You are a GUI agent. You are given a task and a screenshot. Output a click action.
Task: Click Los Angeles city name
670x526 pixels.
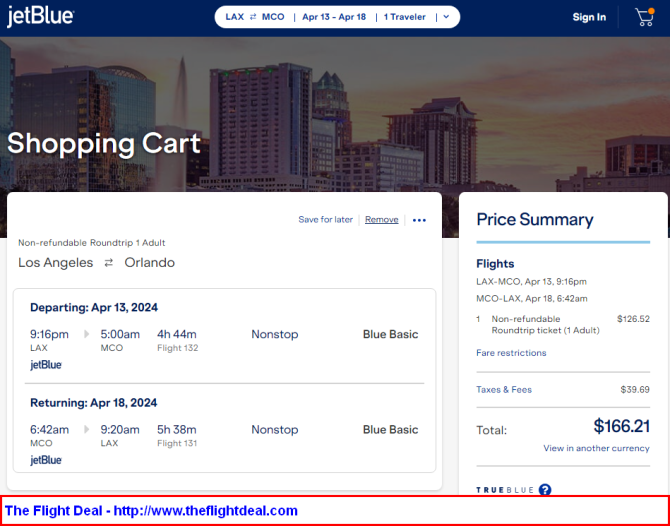56,262
